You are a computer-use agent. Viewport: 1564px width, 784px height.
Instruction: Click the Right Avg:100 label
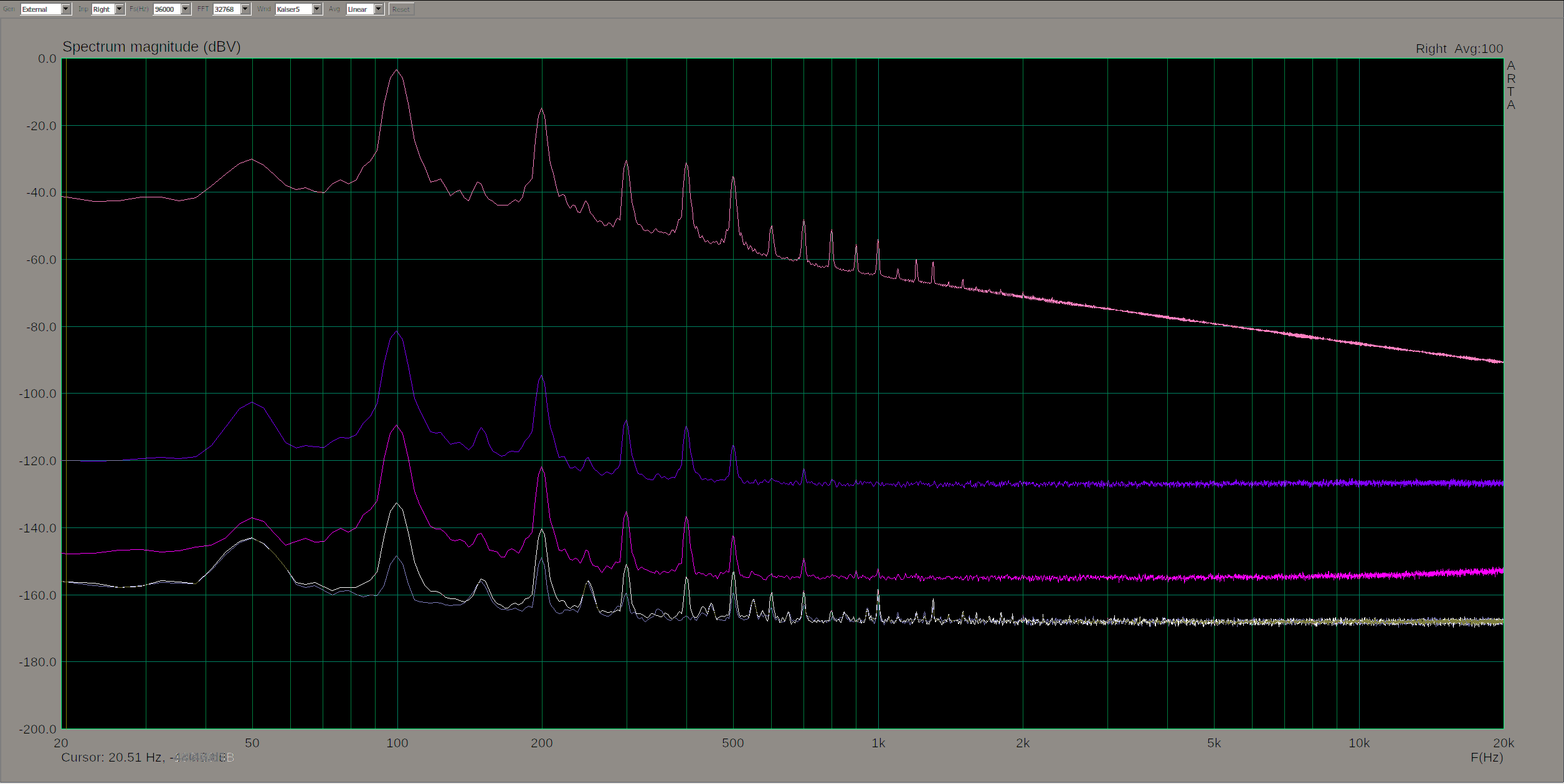click(1459, 49)
